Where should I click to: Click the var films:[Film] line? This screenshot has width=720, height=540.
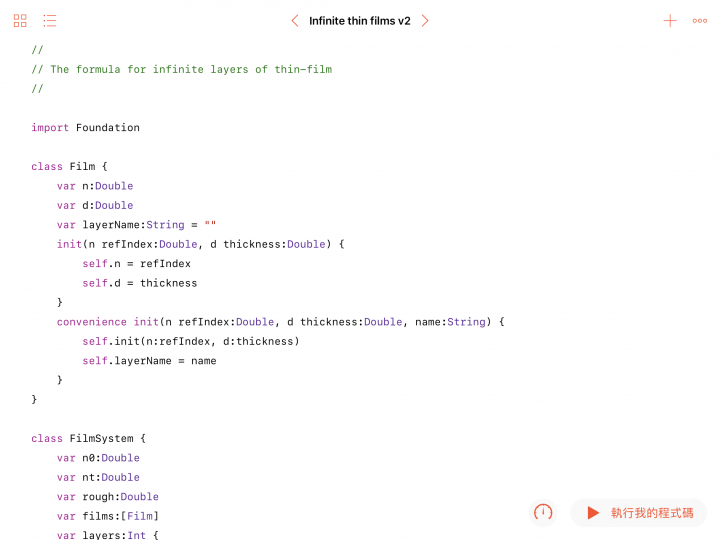[x=108, y=516]
